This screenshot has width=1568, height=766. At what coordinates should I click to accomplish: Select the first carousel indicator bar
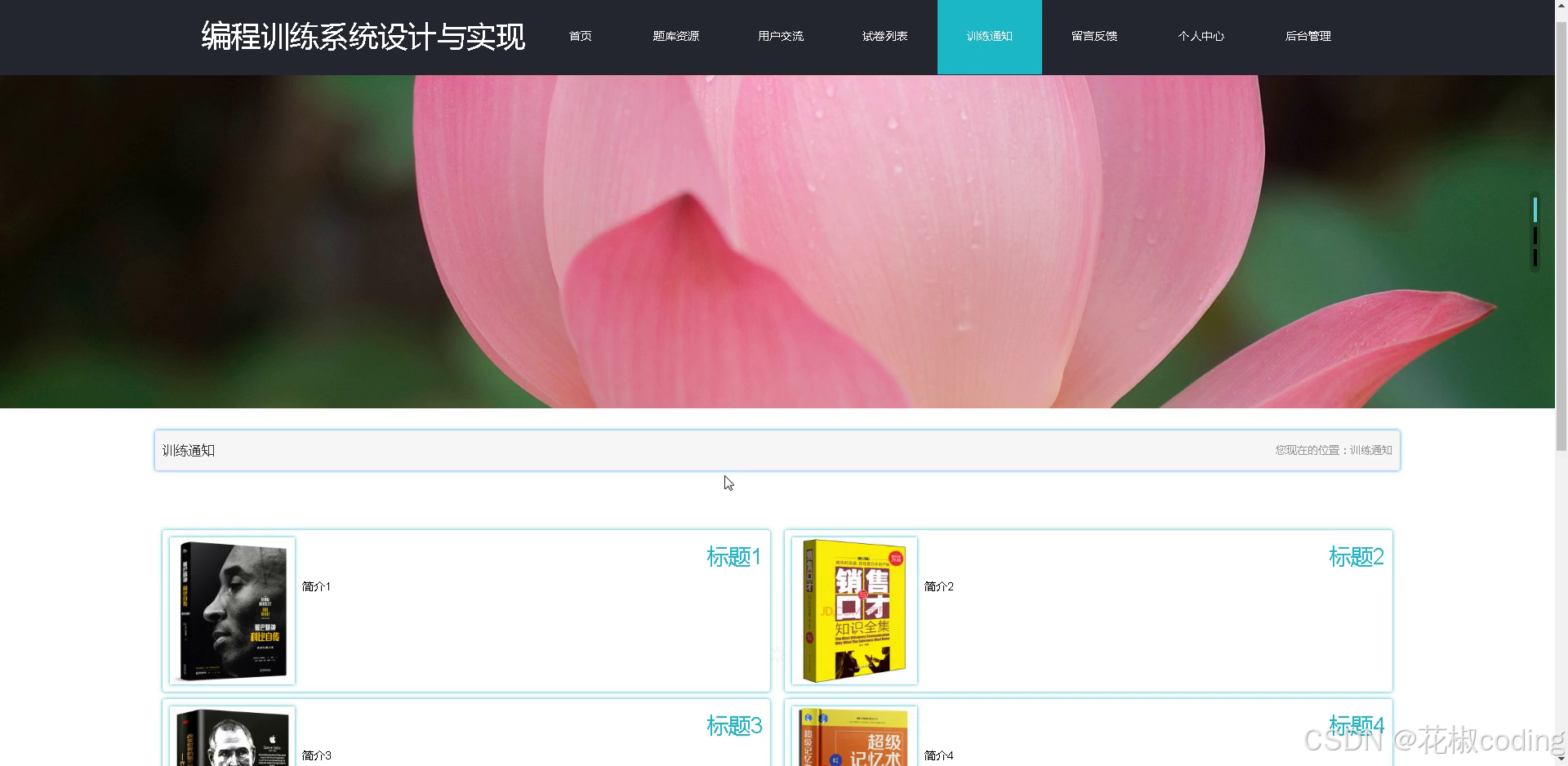(1536, 210)
